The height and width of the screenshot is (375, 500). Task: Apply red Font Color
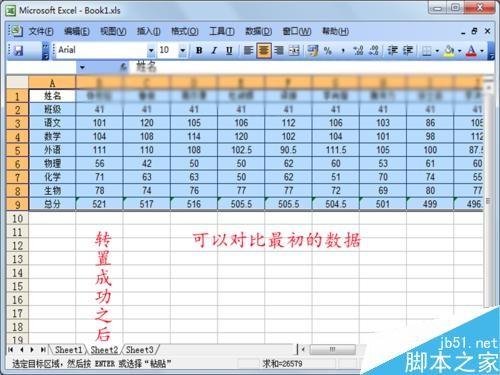point(471,51)
